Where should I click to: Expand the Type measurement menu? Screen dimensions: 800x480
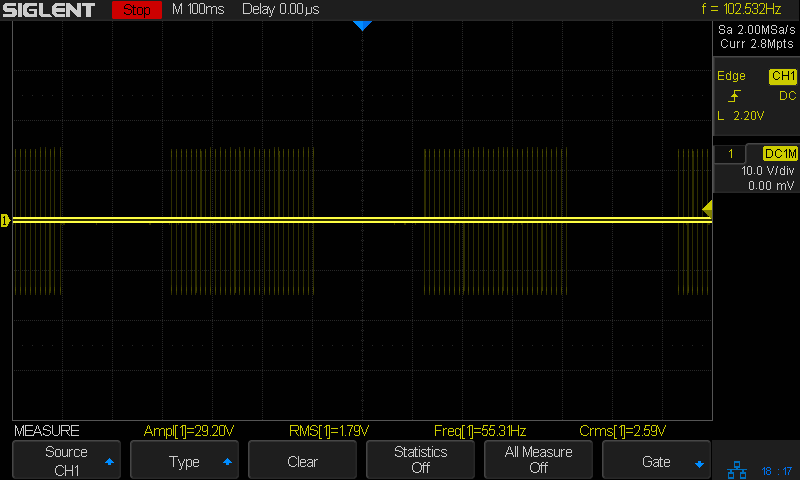[184, 461]
